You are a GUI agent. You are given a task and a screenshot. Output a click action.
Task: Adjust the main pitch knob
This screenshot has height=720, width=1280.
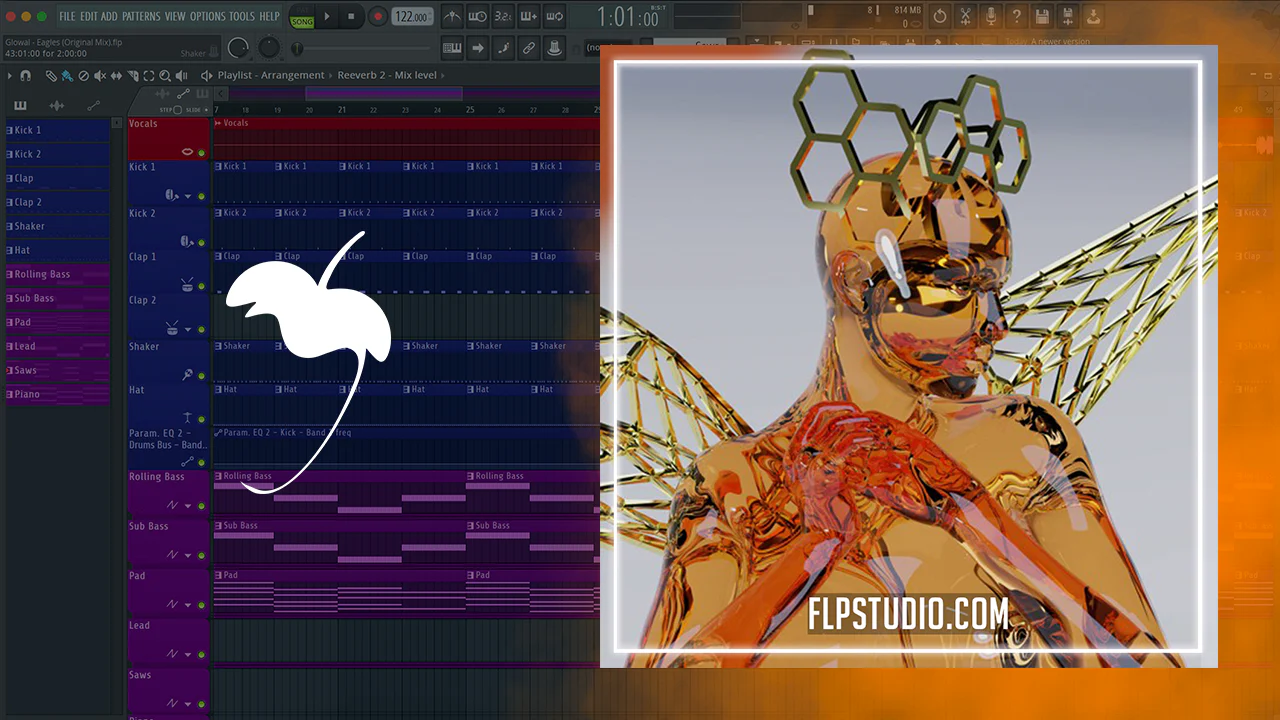270,47
